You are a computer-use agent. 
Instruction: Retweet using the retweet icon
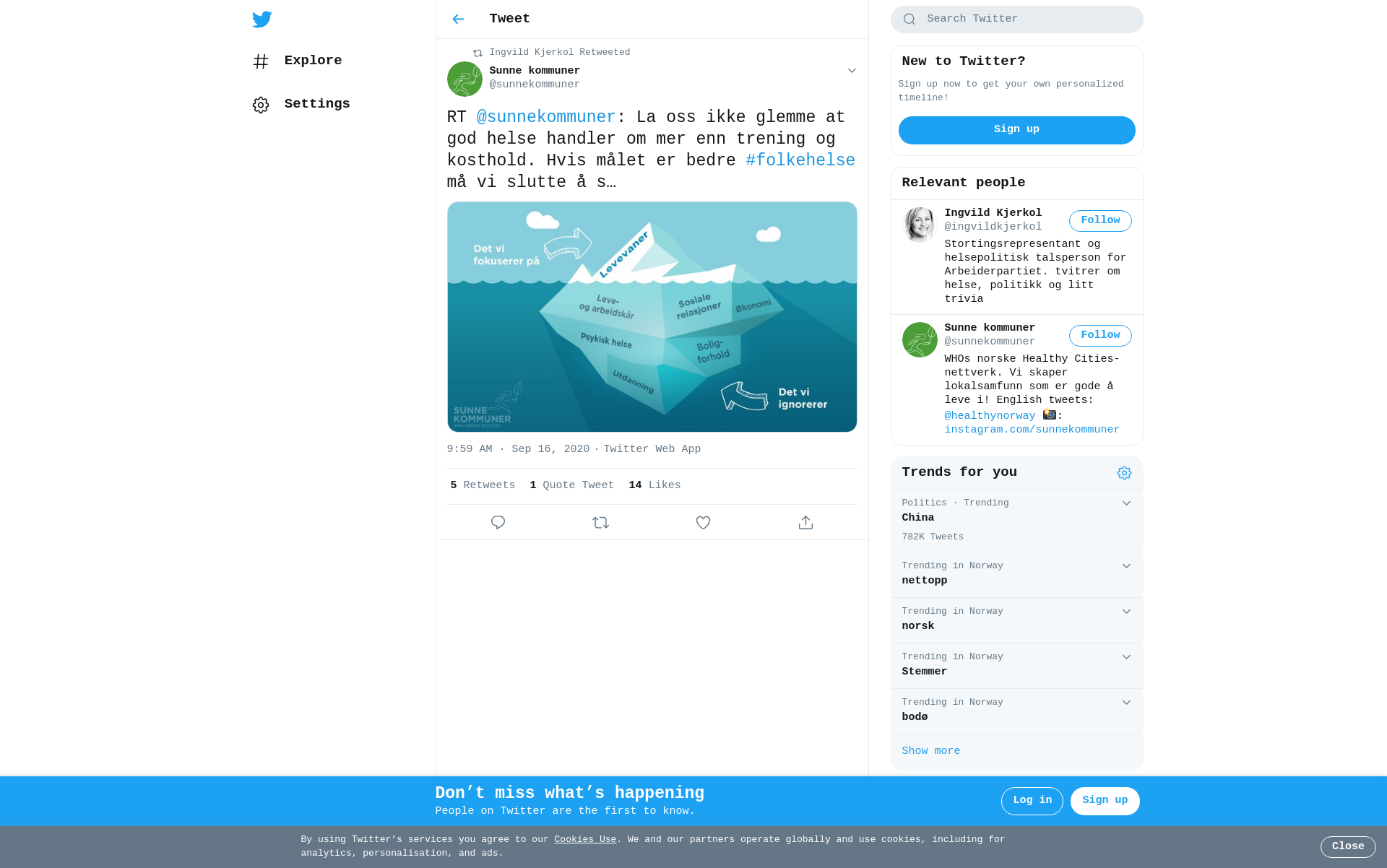tap(600, 522)
